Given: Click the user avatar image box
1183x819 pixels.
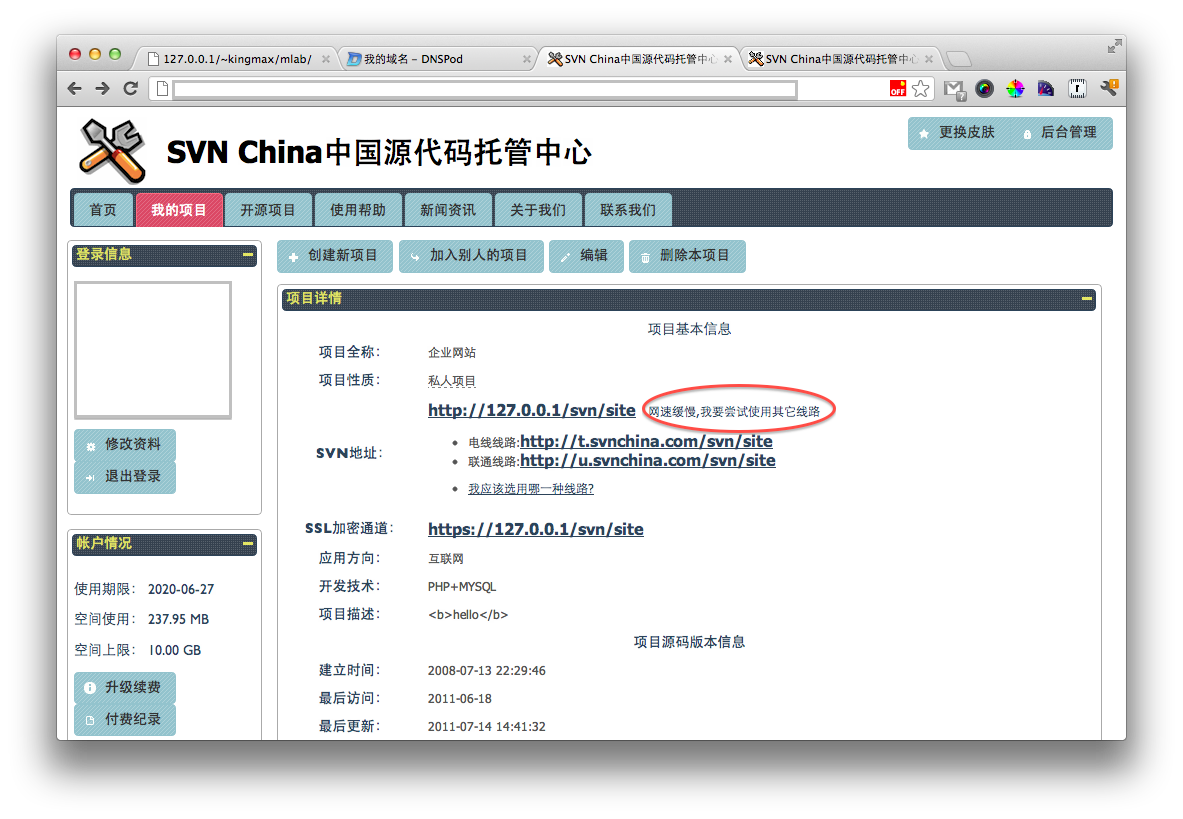Looking at the screenshot, I should (152, 350).
